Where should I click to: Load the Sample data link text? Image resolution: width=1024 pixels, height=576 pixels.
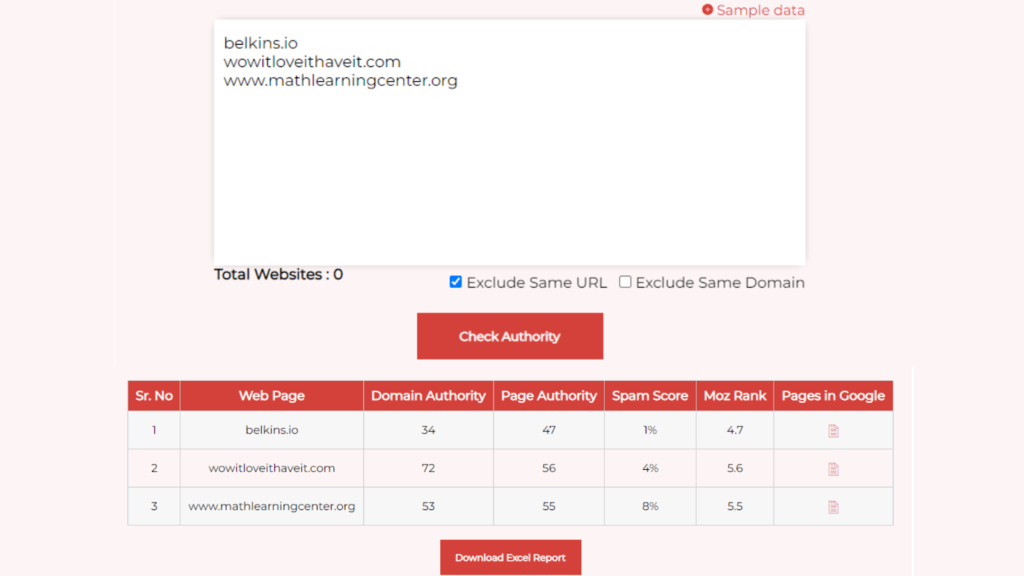pyautogui.click(x=760, y=10)
